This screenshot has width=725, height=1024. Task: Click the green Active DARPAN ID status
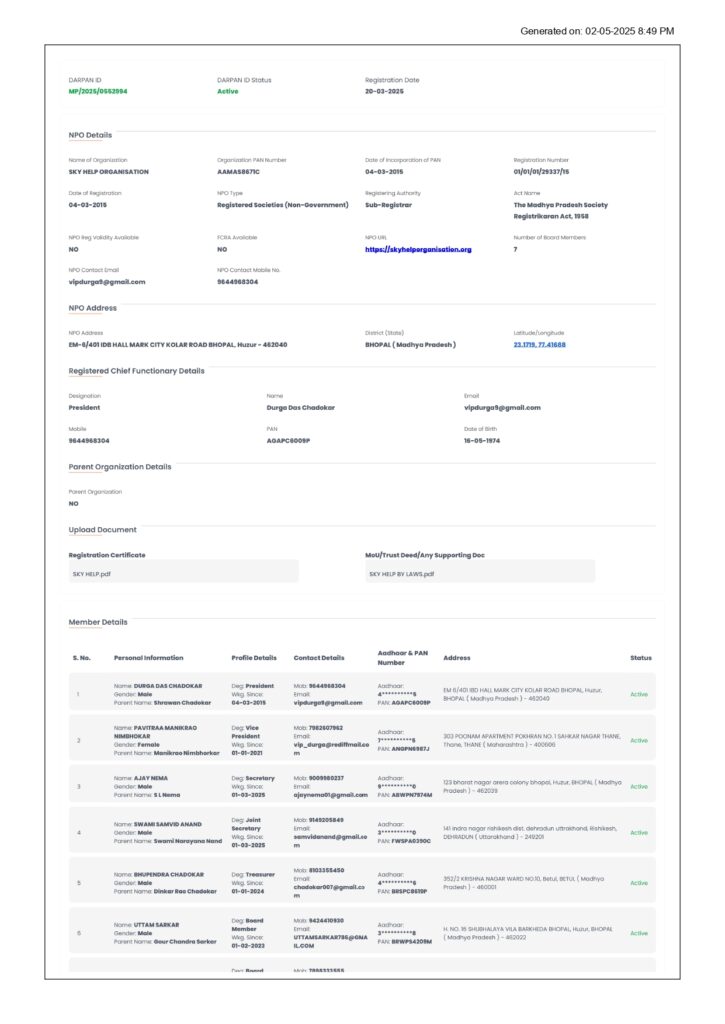(228, 91)
